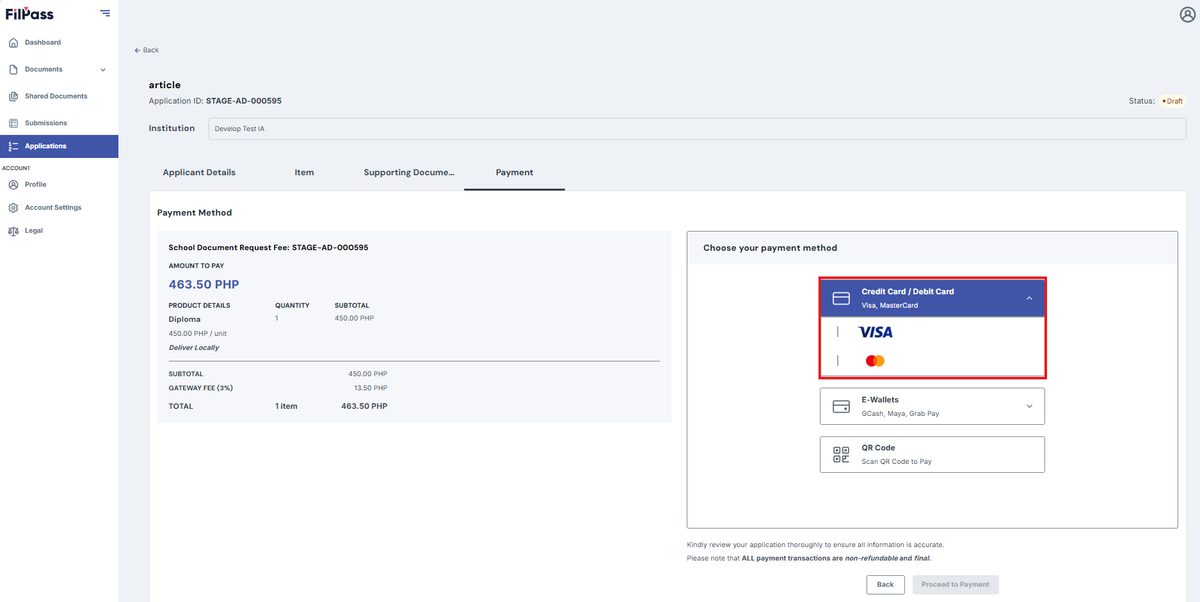Click the Account Settings gear icon
This screenshot has height=602, width=1200.
point(13,208)
